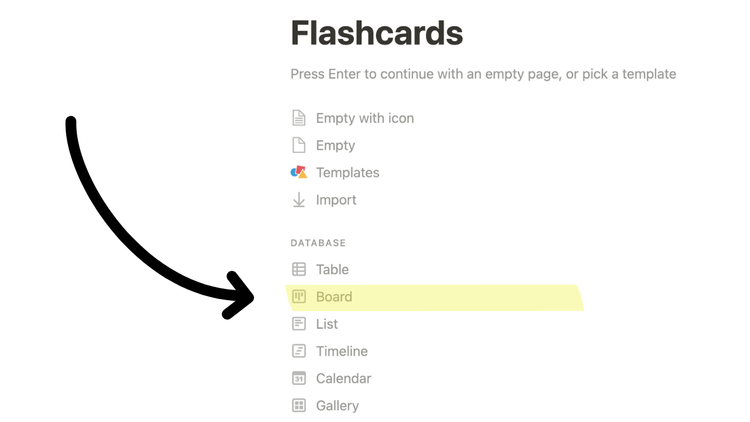Click the blank Empty page icon

pyautogui.click(x=298, y=145)
